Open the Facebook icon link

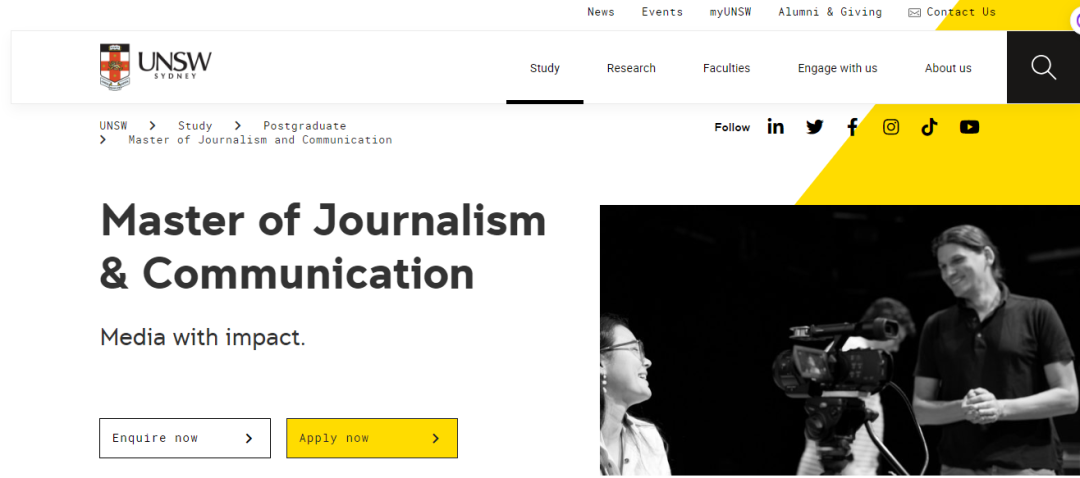click(852, 127)
